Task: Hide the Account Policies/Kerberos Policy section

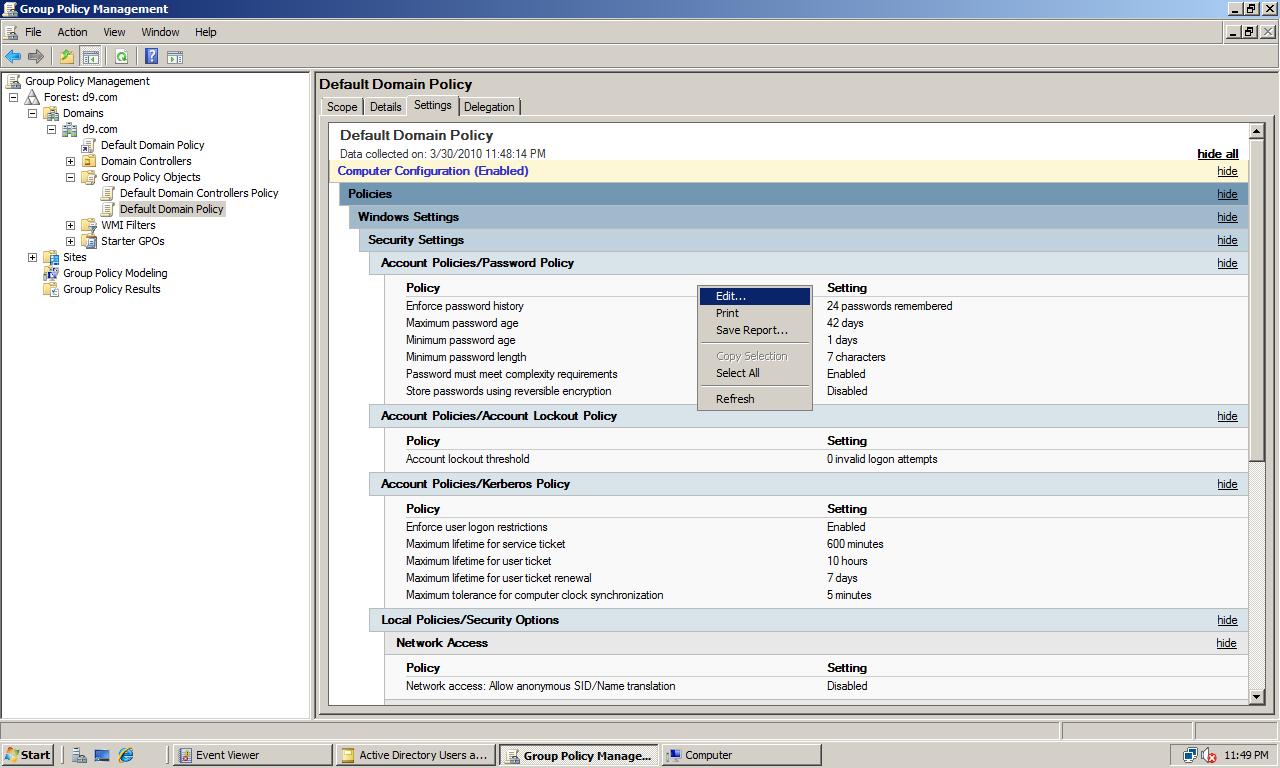Action: (1227, 484)
